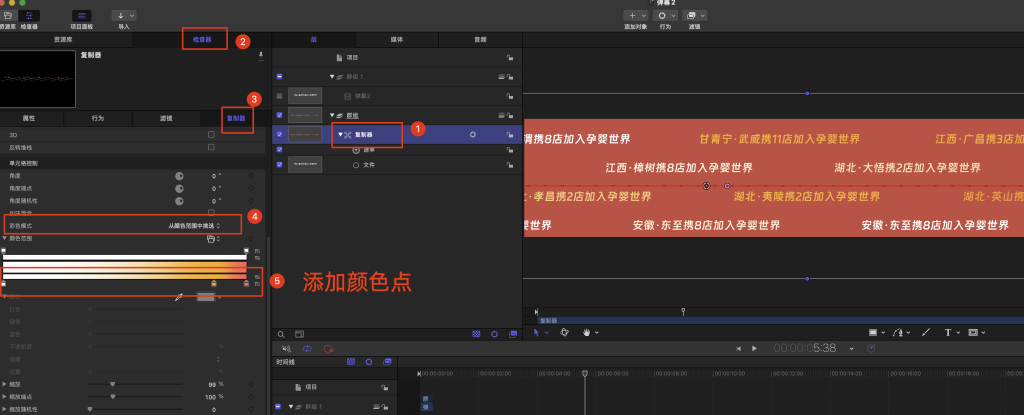Open the Inspector (检查器) toolbar icon
This screenshot has width=1024, height=415.
point(29,17)
